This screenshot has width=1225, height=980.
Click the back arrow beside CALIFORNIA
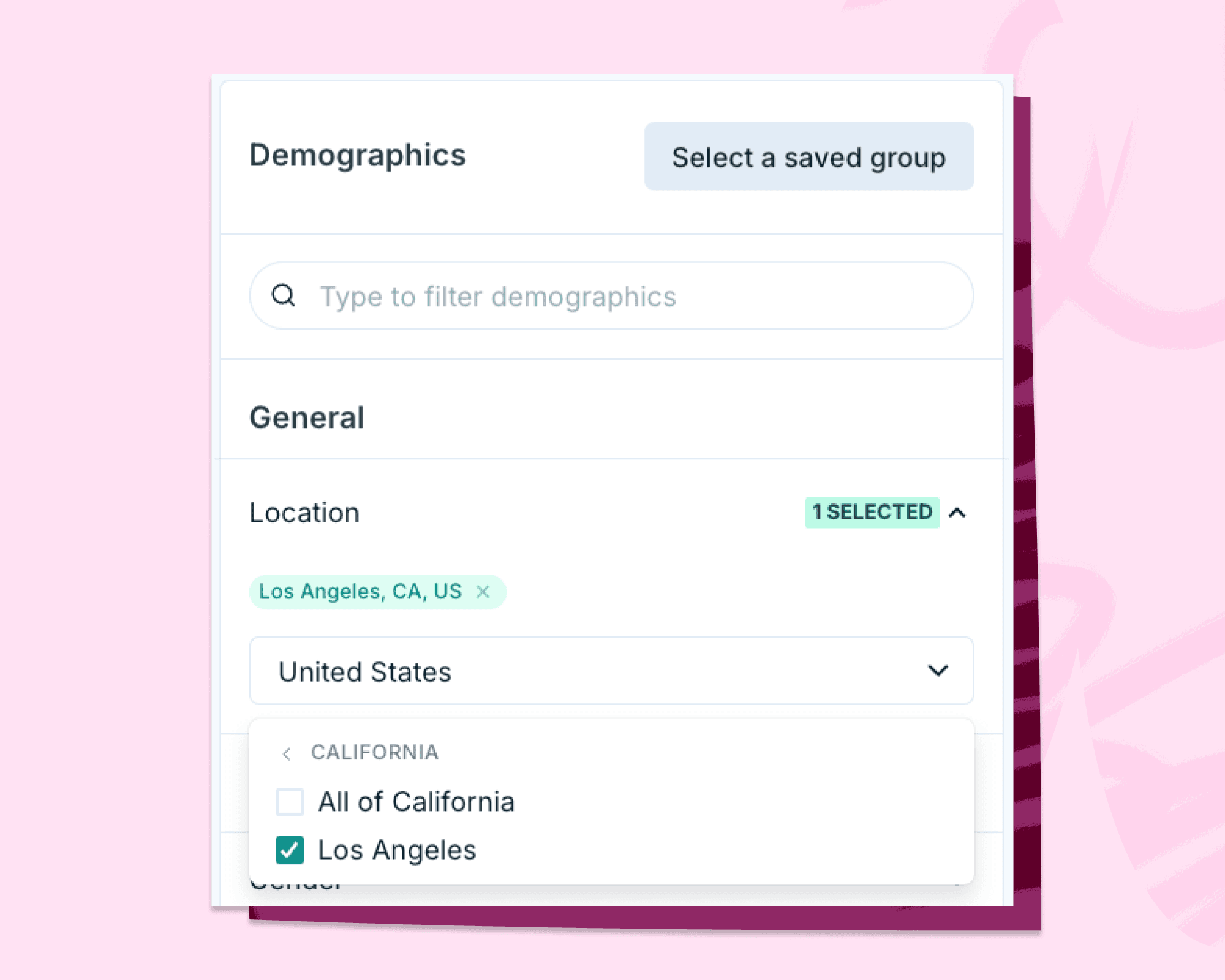[287, 754]
